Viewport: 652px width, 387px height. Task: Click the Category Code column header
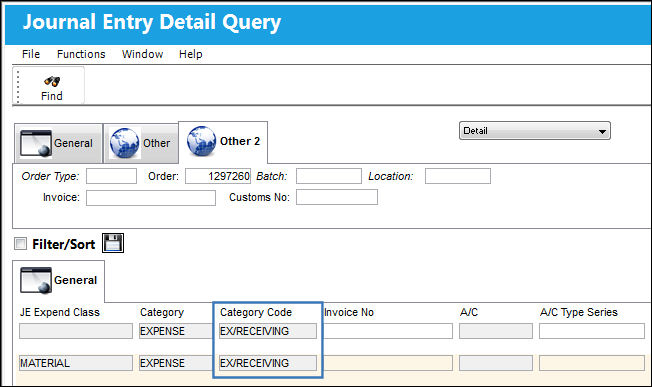pyautogui.click(x=256, y=313)
